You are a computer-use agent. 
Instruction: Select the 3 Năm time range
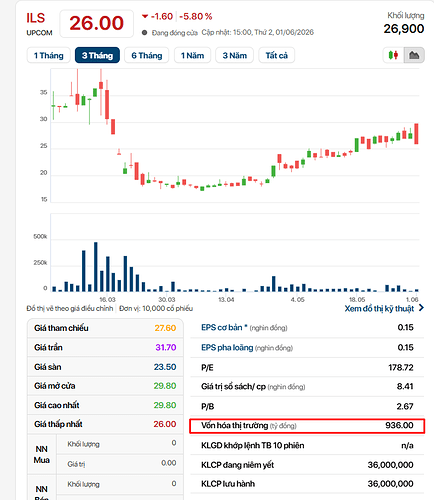tap(235, 55)
